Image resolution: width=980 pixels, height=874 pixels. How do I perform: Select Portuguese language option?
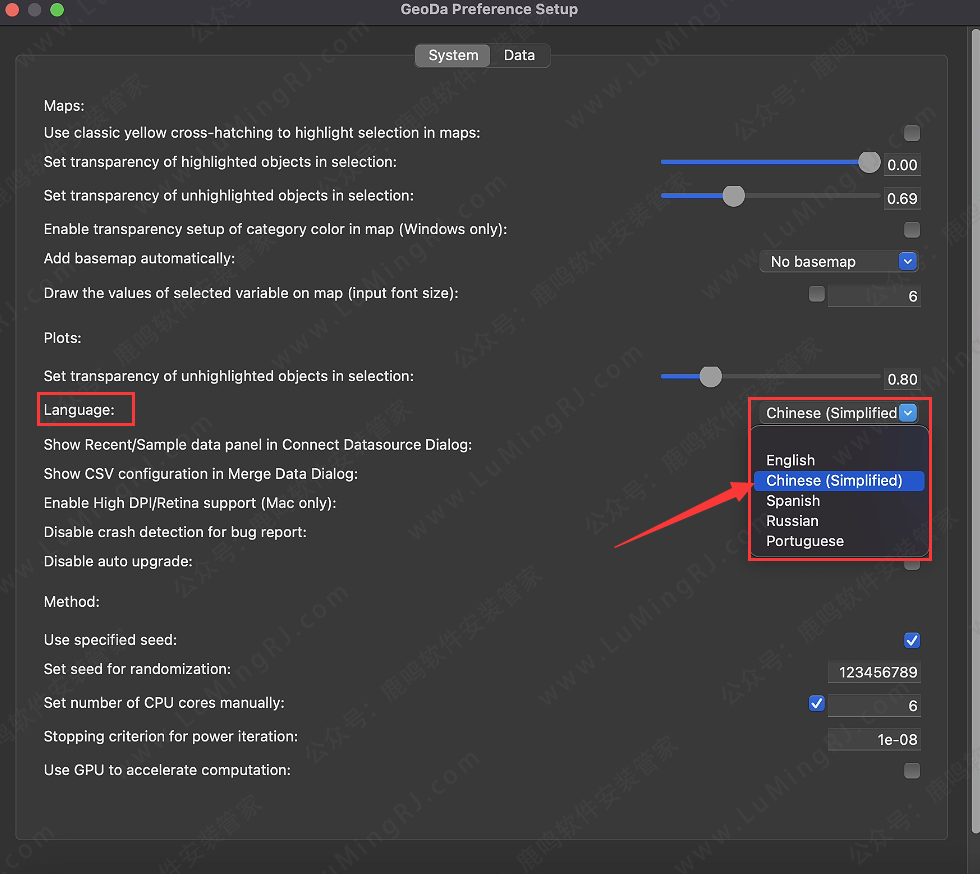pos(805,541)
